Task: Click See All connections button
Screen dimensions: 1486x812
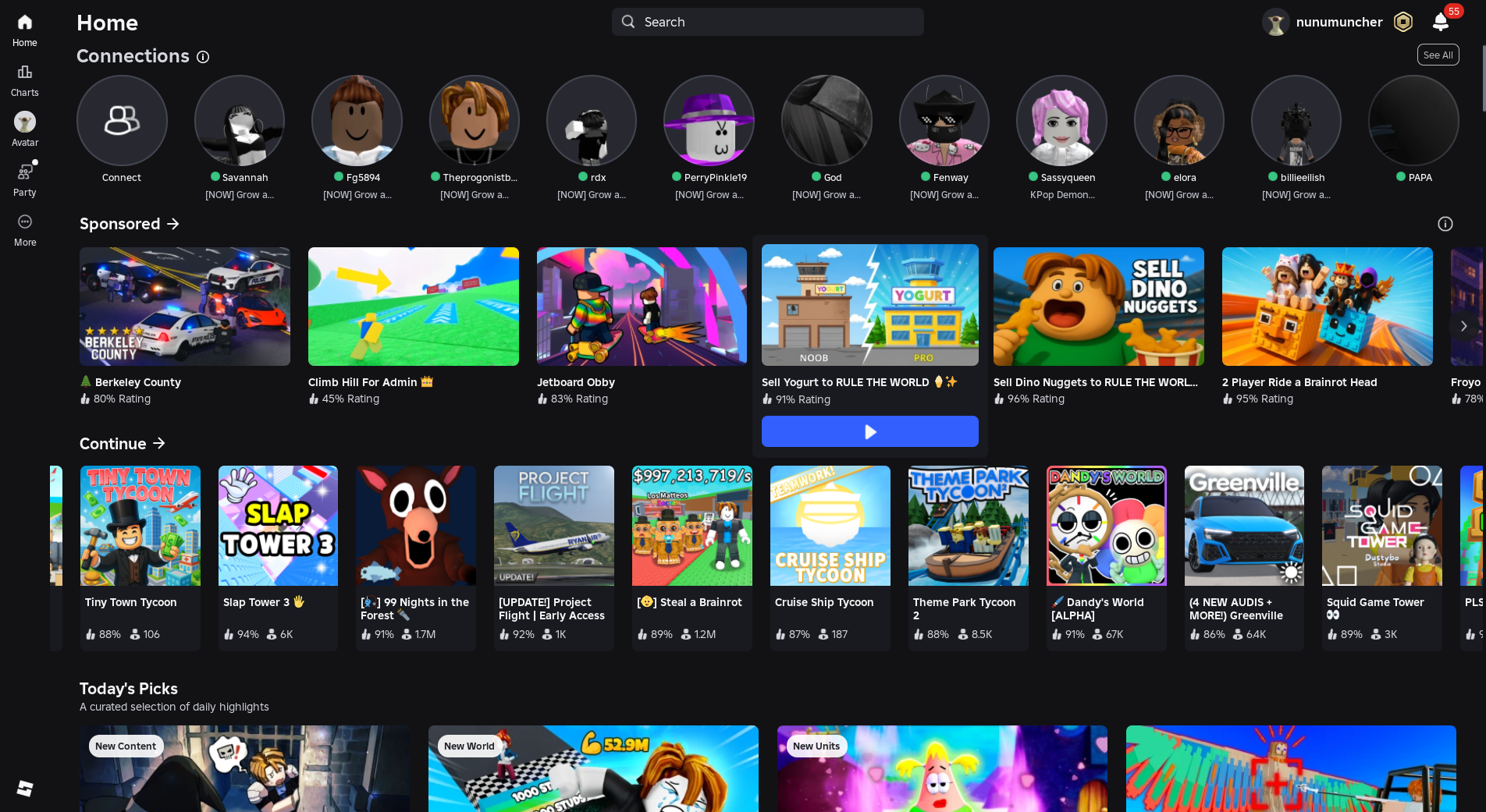Action: click(1438, 55)
